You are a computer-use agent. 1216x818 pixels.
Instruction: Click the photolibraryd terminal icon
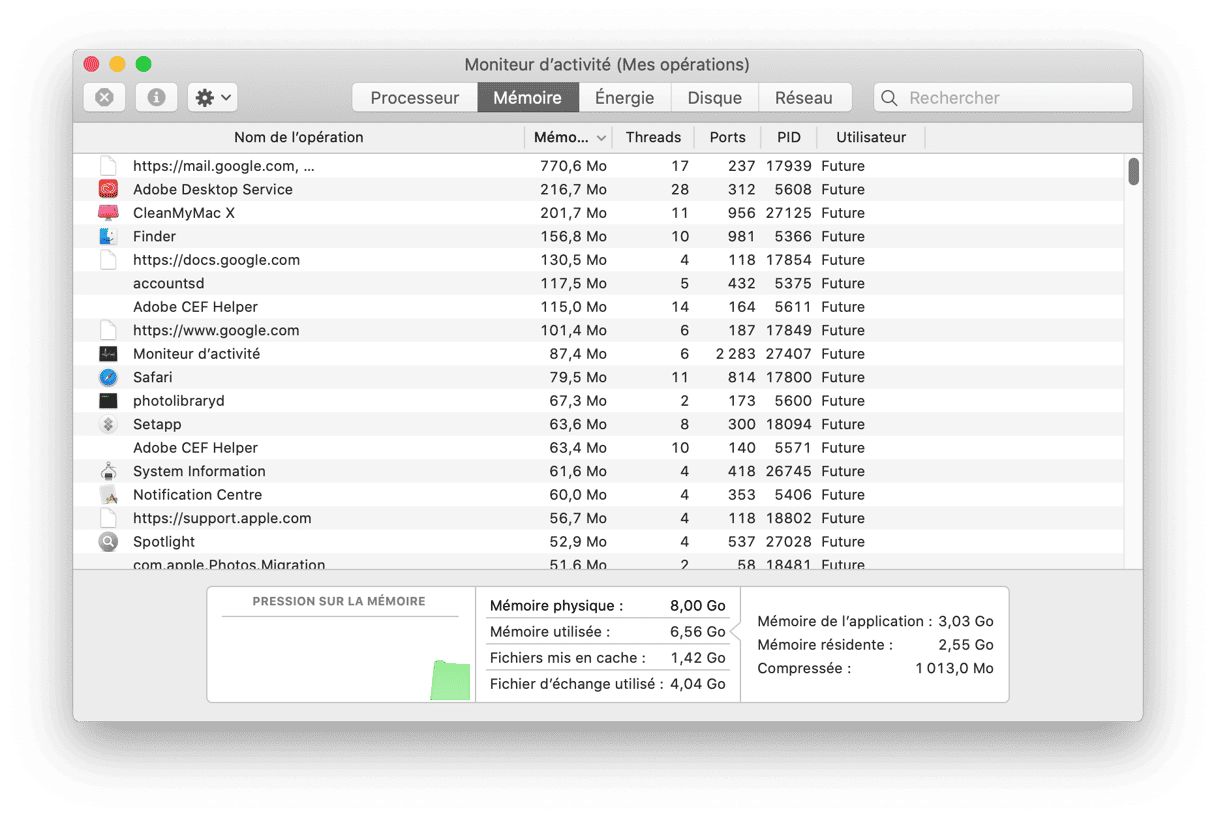(108, 401)
